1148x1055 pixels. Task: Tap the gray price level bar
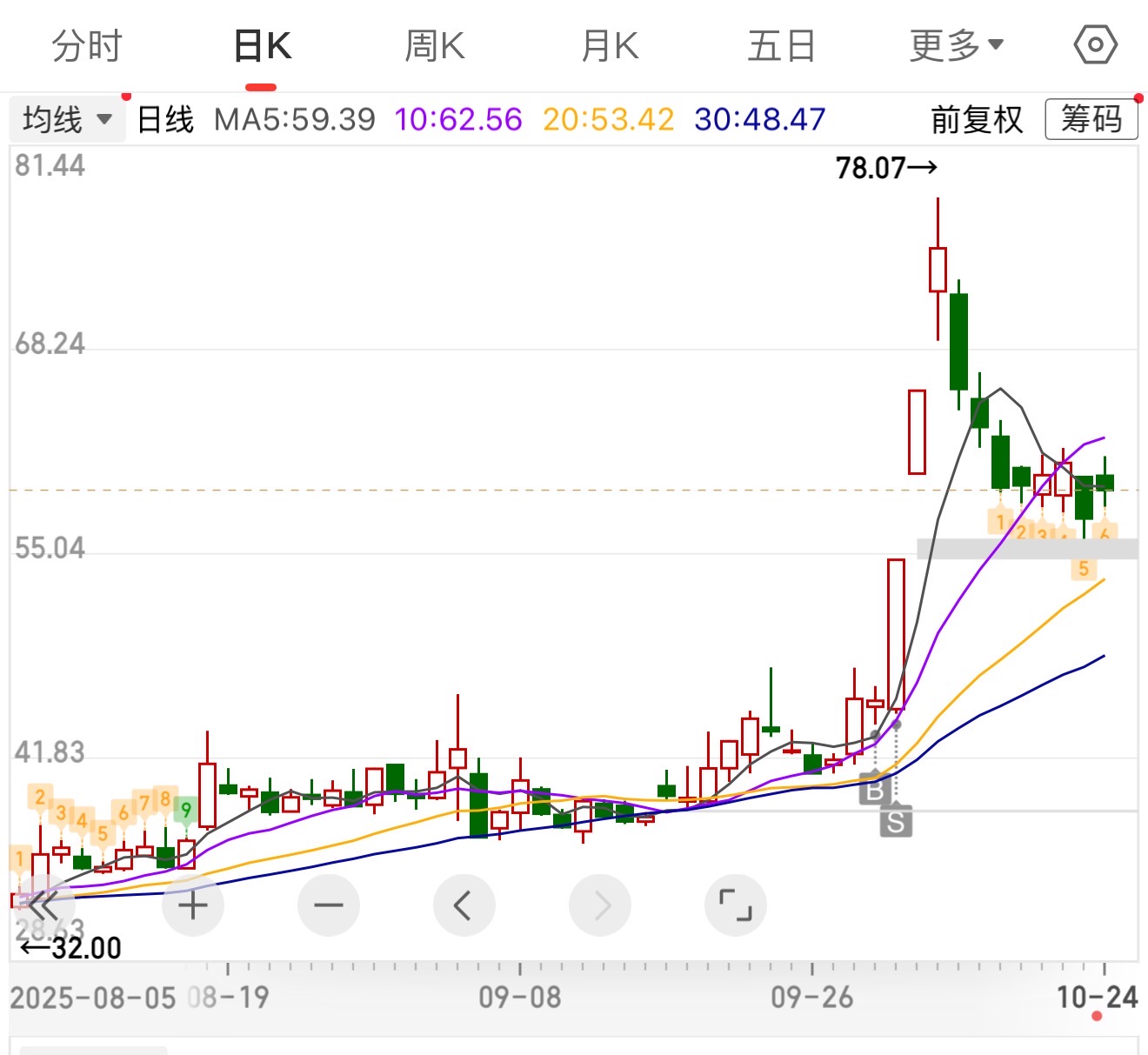(x=1027, y=549)
